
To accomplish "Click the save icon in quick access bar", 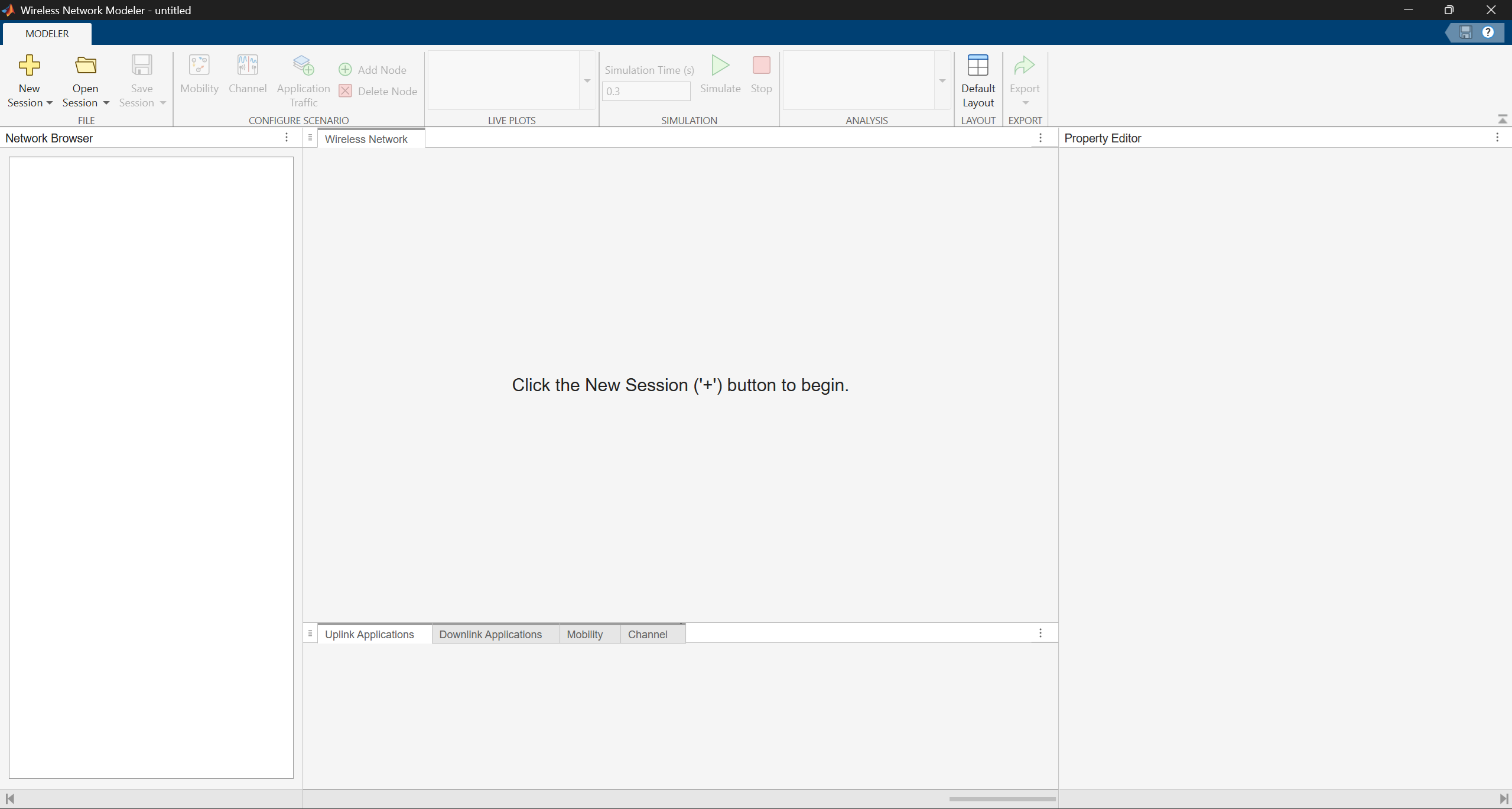I will 1465,33.
